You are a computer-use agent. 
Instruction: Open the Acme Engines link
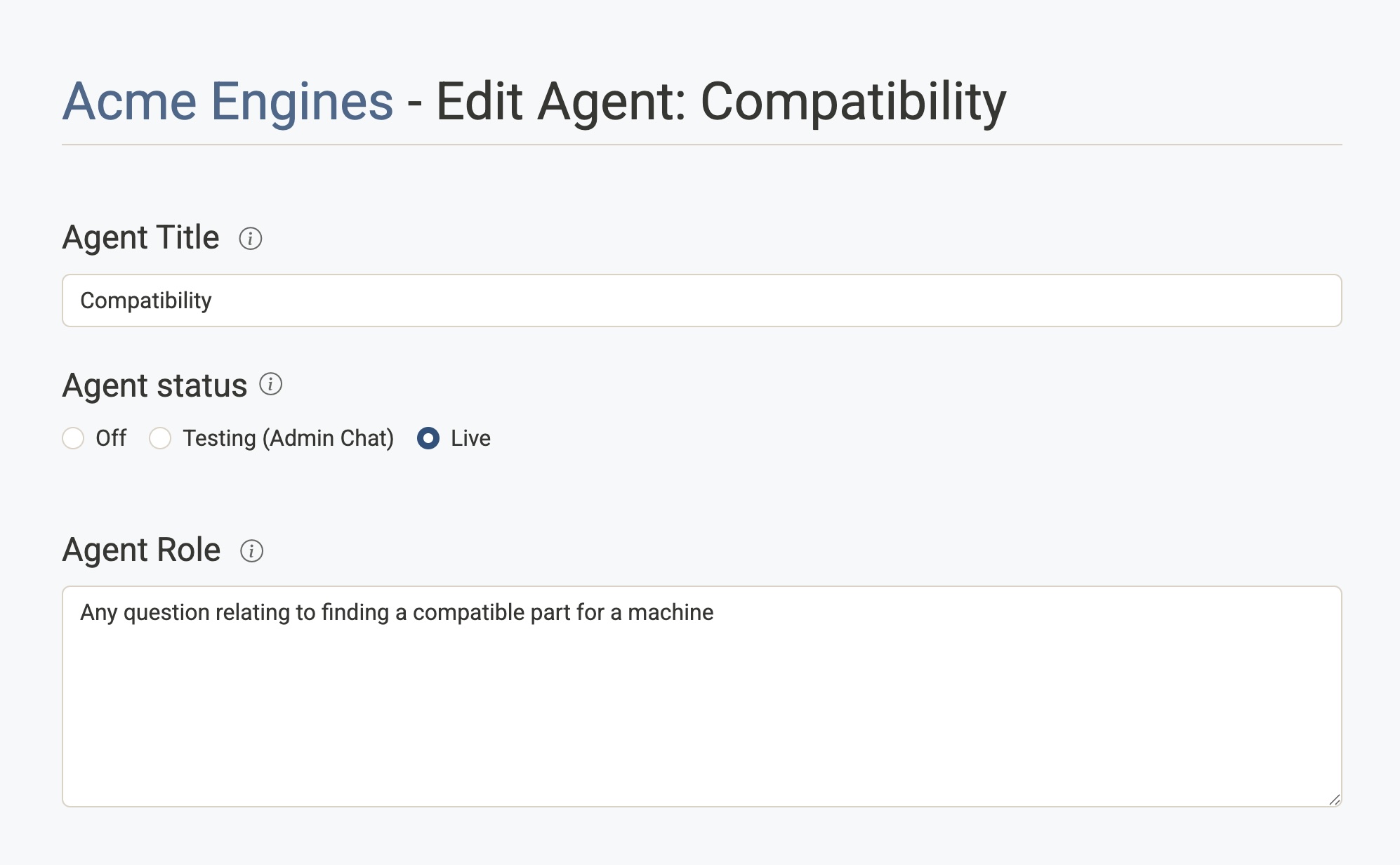227,102
